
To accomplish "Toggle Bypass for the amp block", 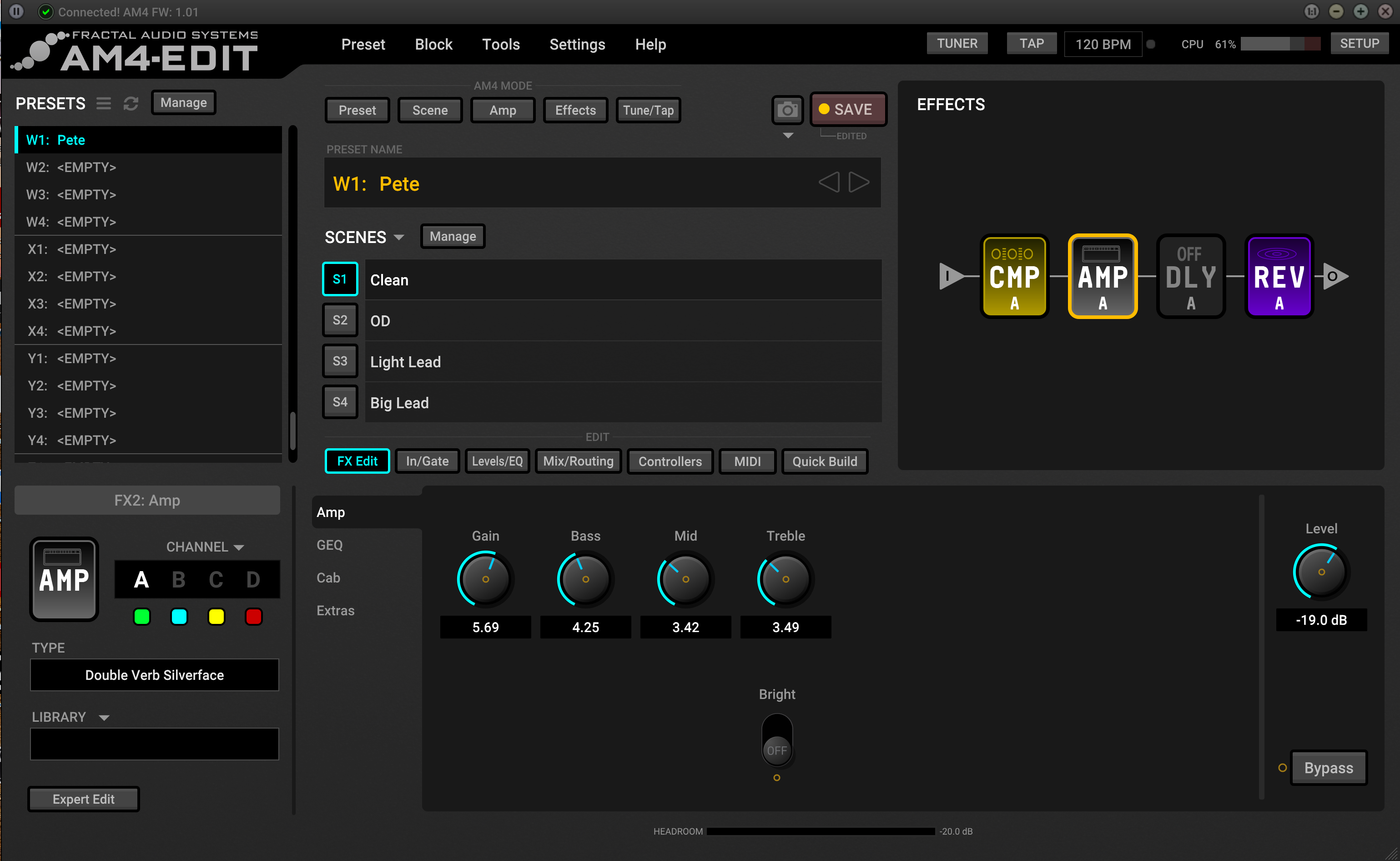I will point(1328,768).
